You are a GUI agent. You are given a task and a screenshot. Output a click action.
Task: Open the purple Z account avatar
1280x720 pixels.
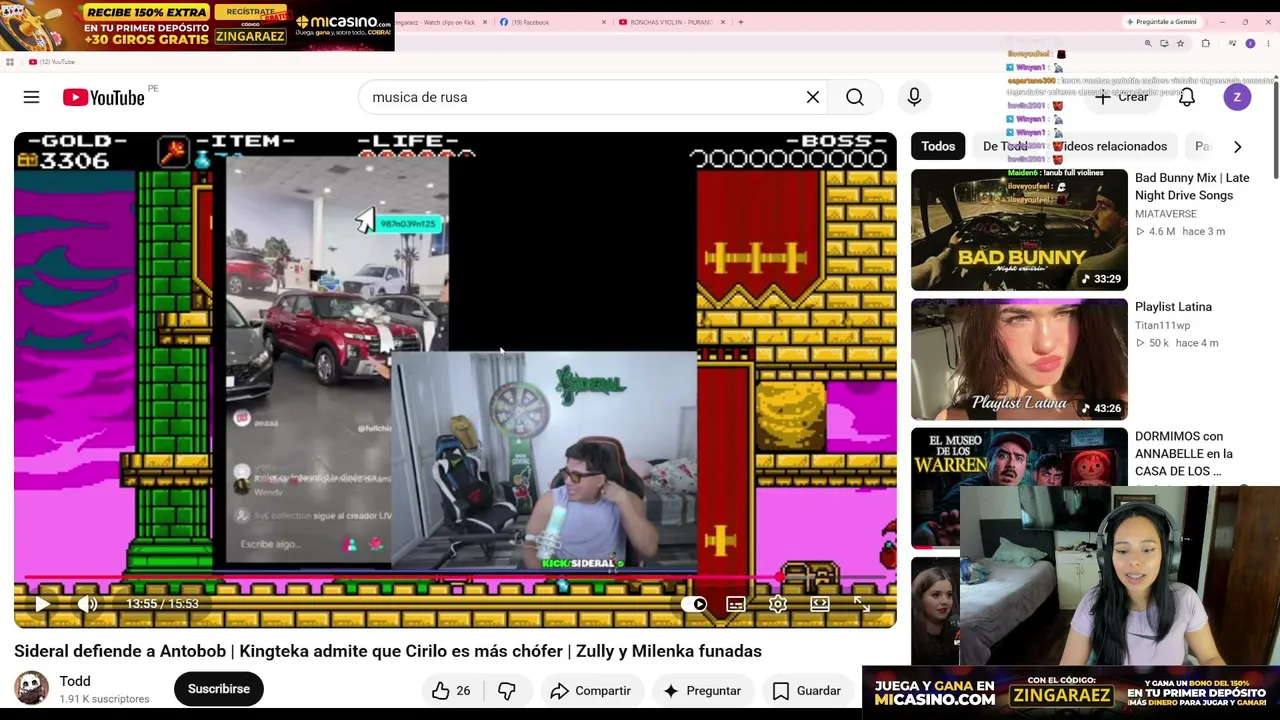coord(1237,97)
